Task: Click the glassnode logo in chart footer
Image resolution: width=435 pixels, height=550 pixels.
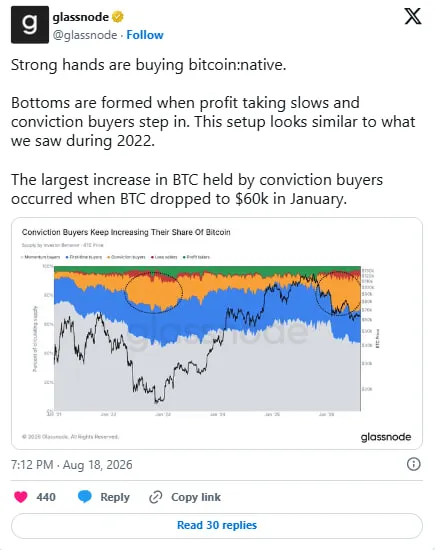Action: click(386, 437)
